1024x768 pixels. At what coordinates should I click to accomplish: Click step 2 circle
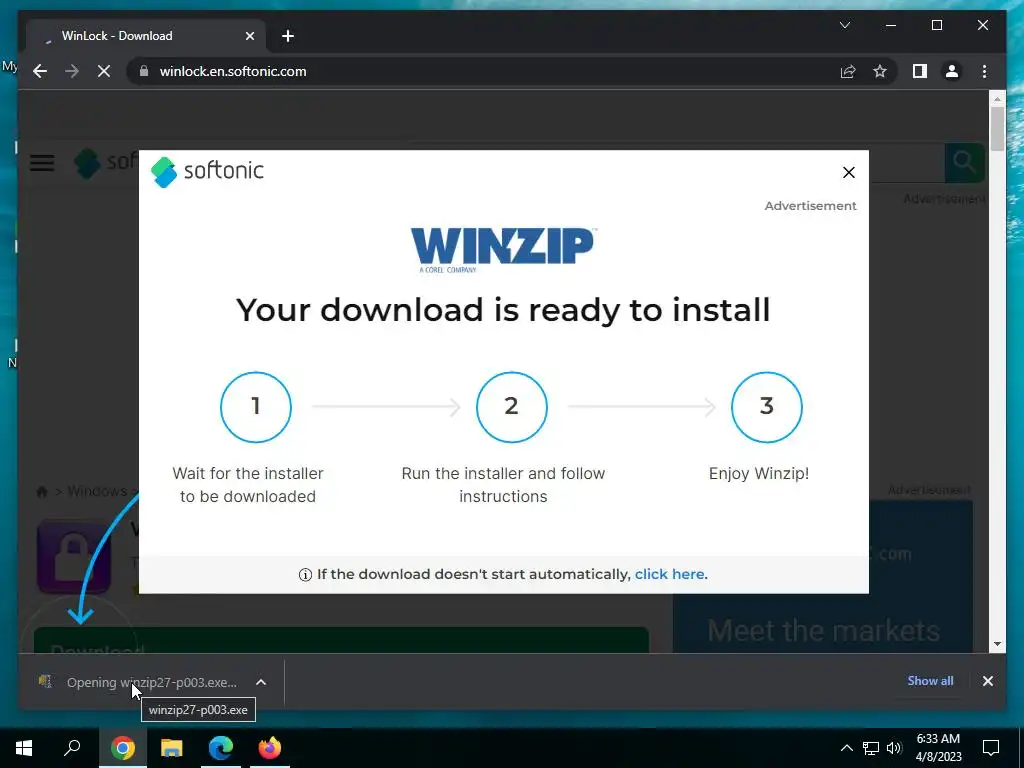click(x=511, y=407)
